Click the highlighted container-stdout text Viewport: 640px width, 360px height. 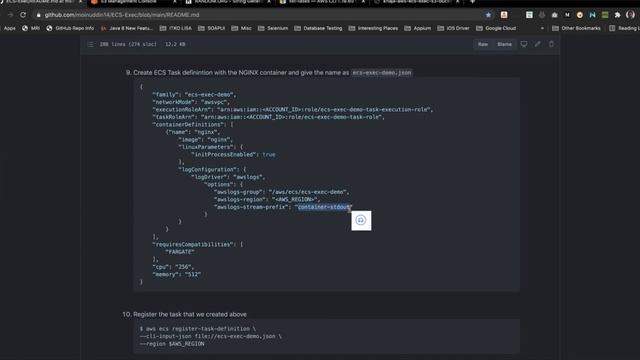point(324,207)
